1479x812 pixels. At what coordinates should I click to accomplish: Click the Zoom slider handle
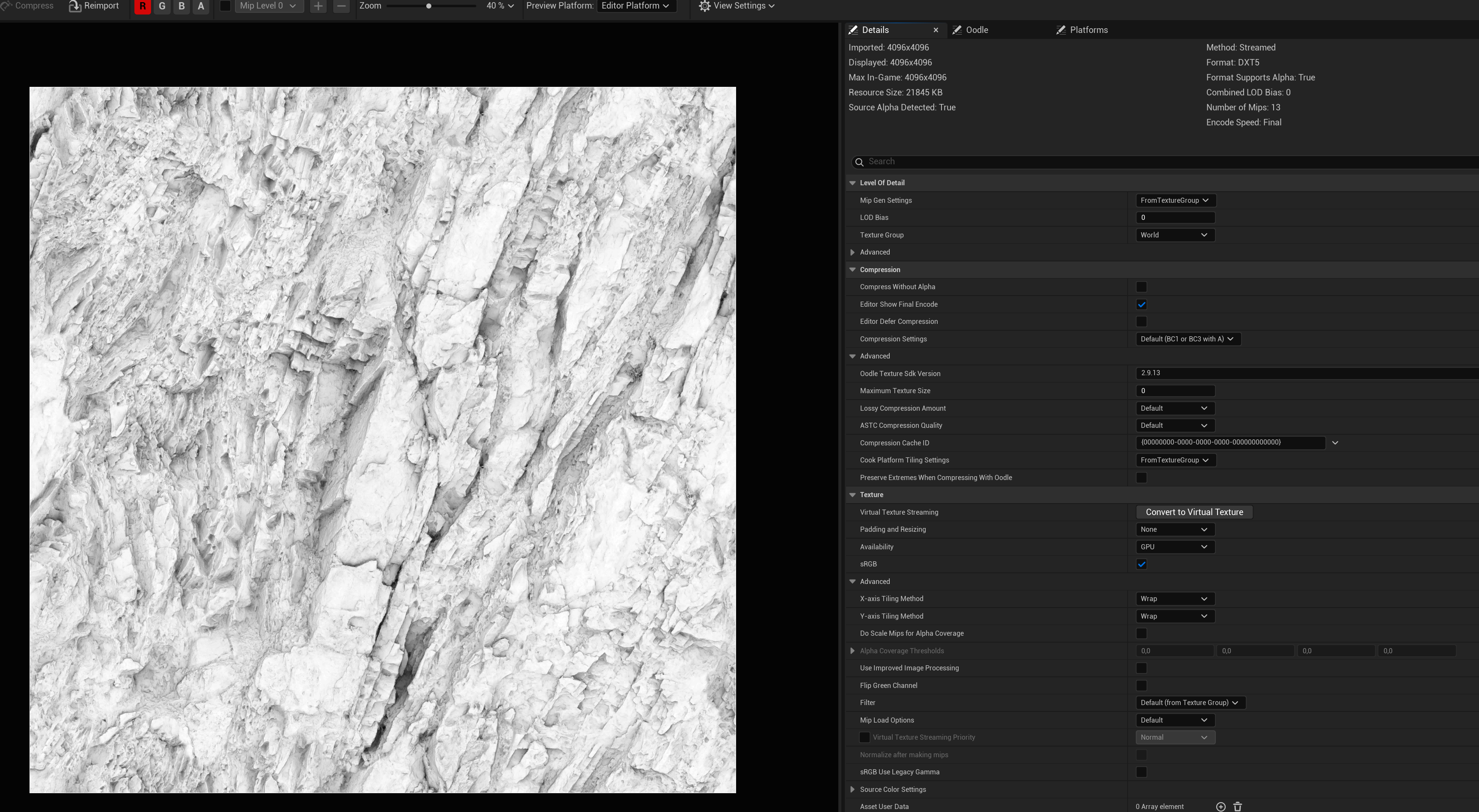429,6
